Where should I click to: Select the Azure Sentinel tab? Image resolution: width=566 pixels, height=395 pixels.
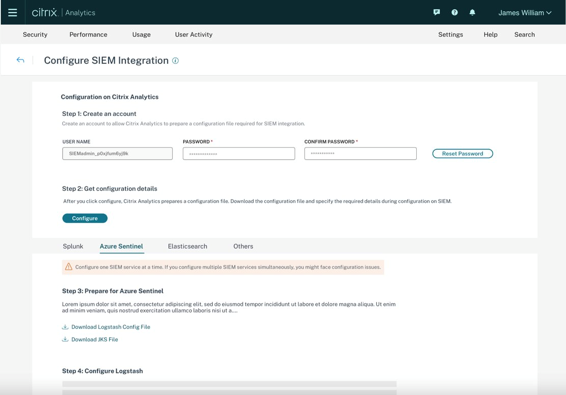(121, 246)
